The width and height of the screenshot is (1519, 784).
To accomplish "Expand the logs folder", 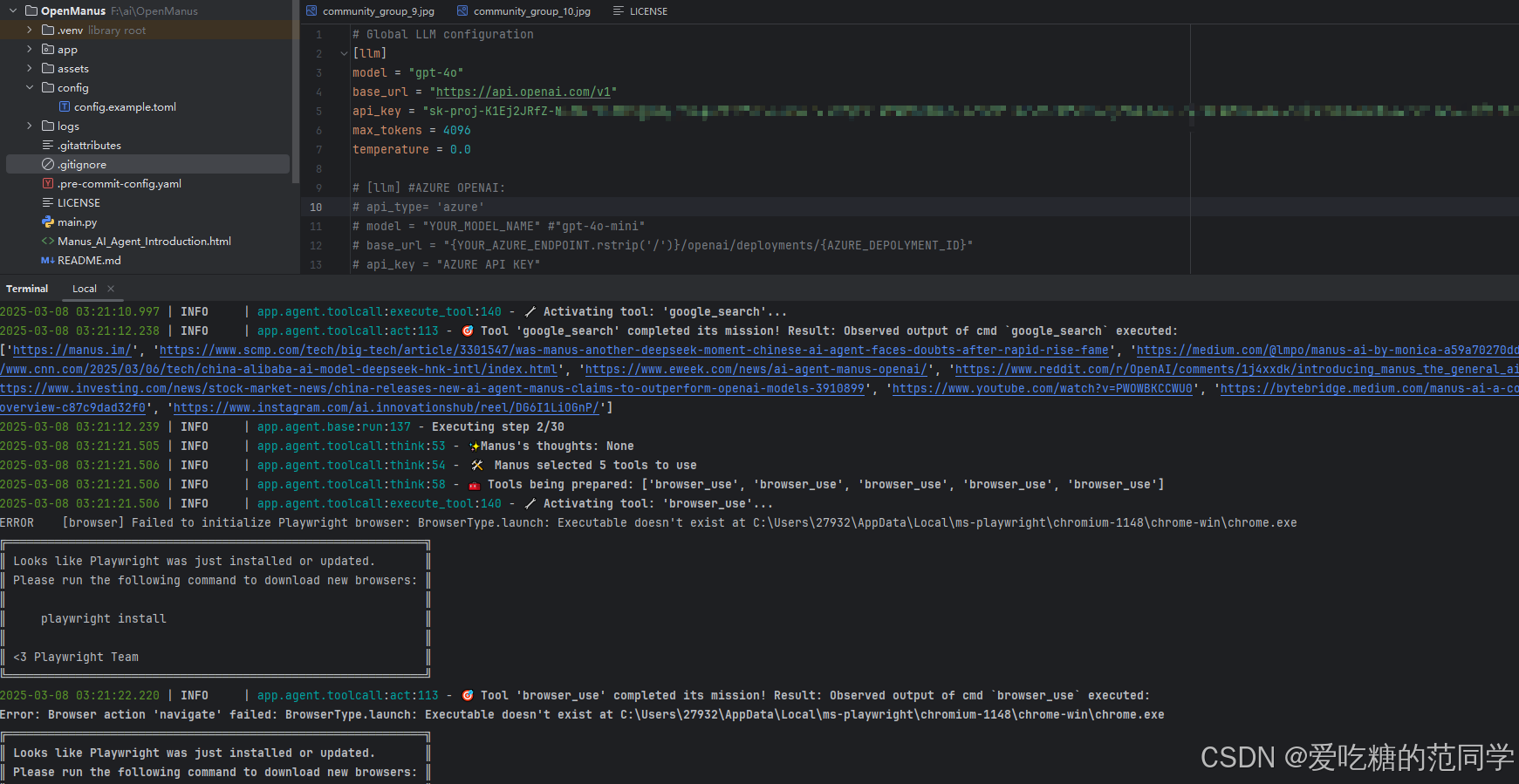I will click(x=30, y=126).
